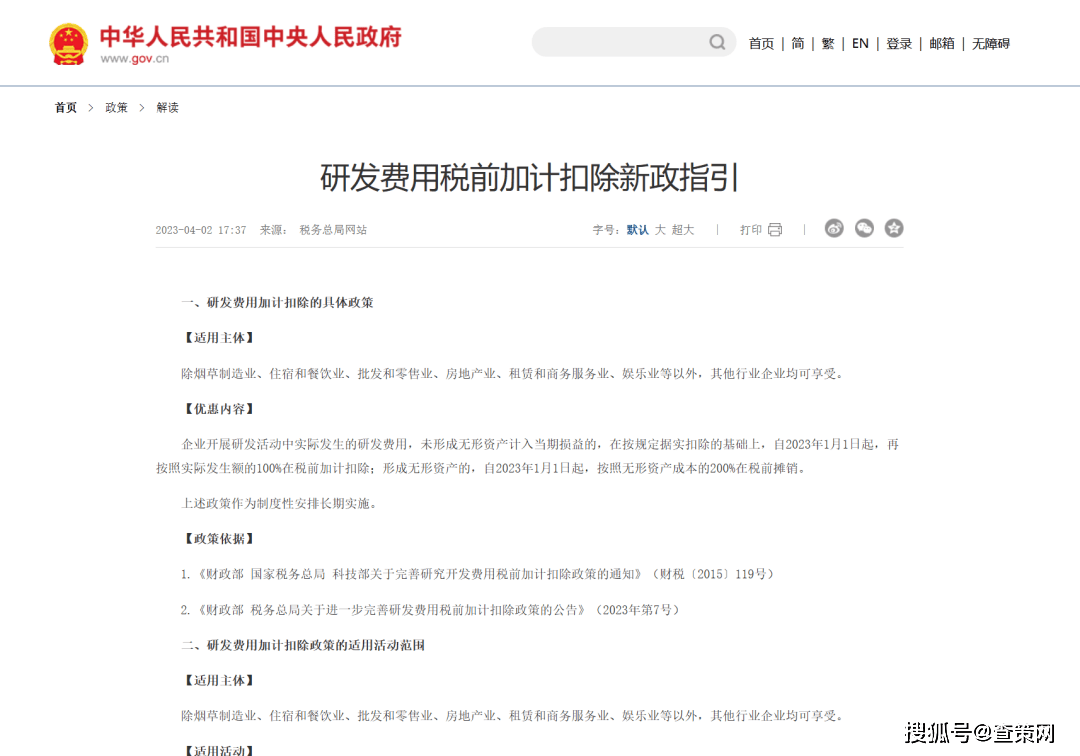Click 解读 in the breadcrumb
The width and height of the screenshot is (1080, 756).
168,108
